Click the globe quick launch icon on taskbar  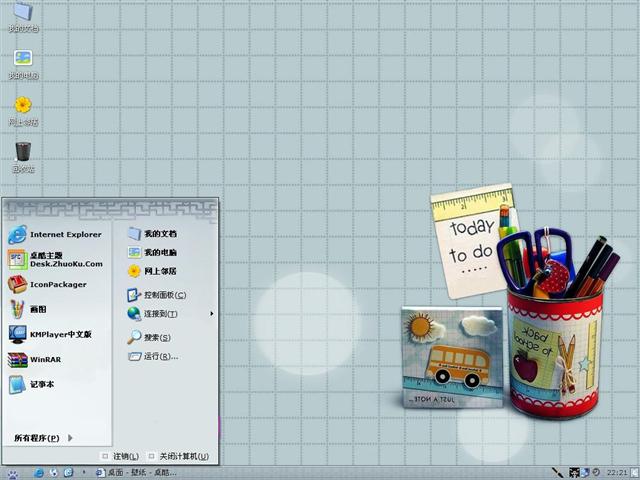click(54, 473)
